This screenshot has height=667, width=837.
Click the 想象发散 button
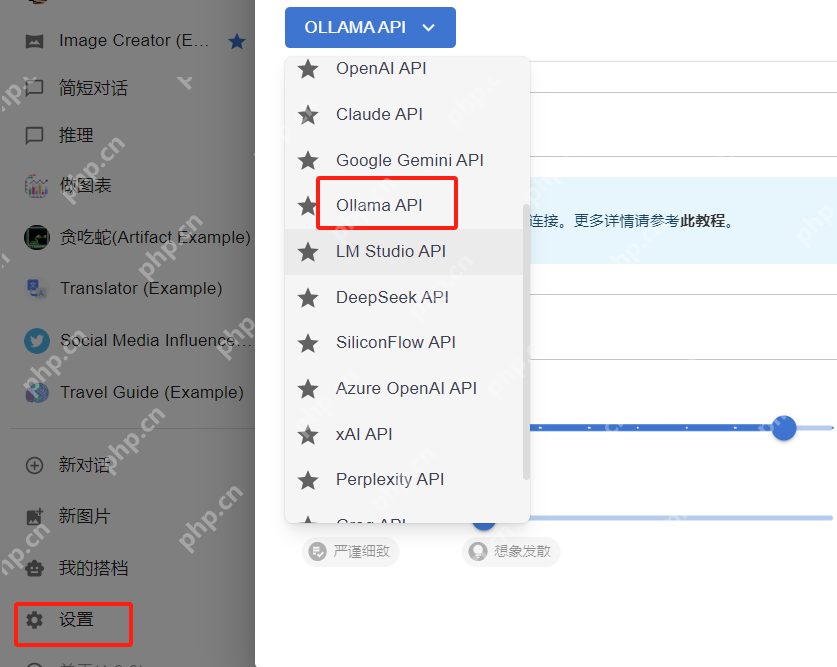point(510,551)
